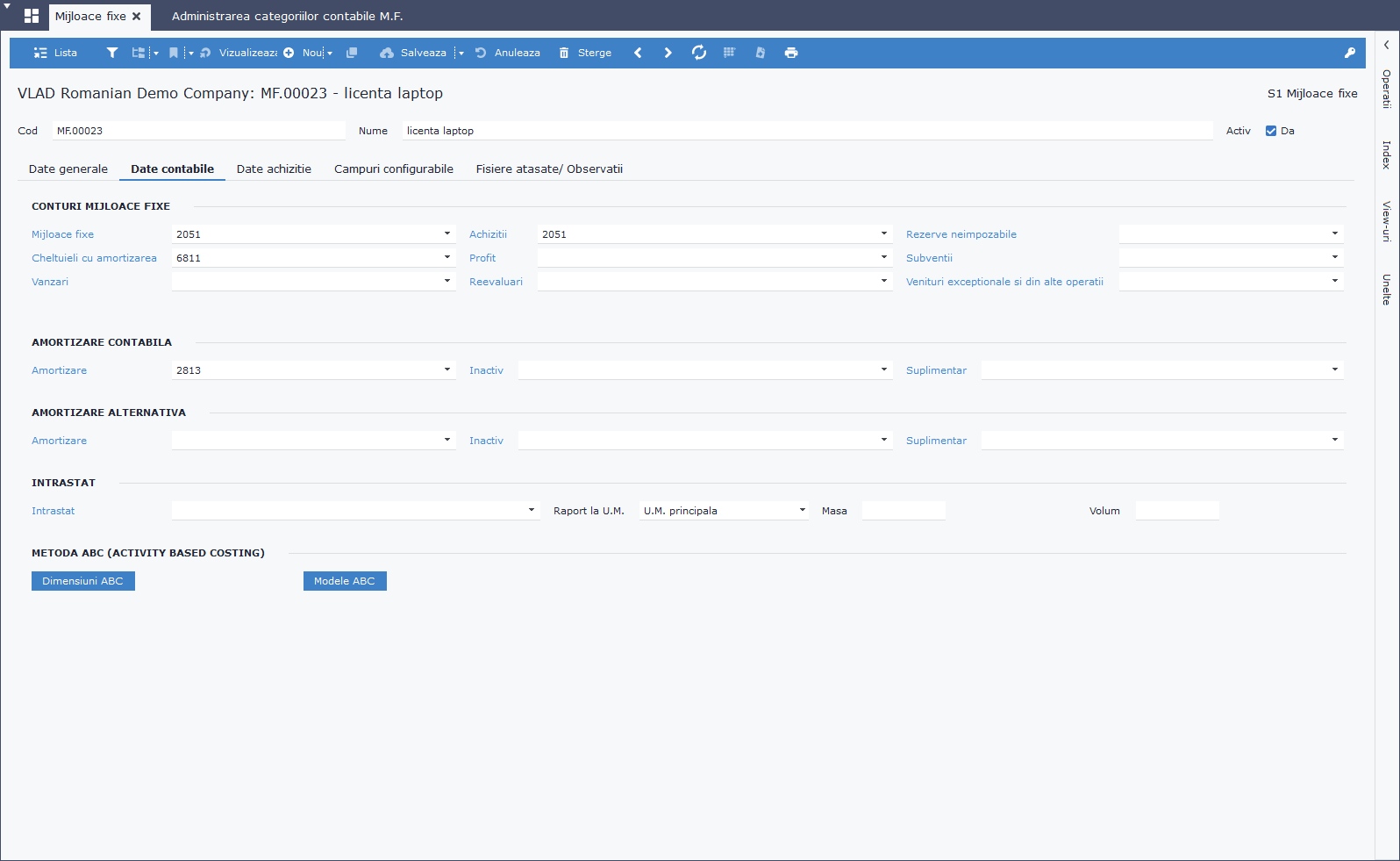Close the Mijloace fixe tab
The image size is (1400, 861).
[137, 16]
